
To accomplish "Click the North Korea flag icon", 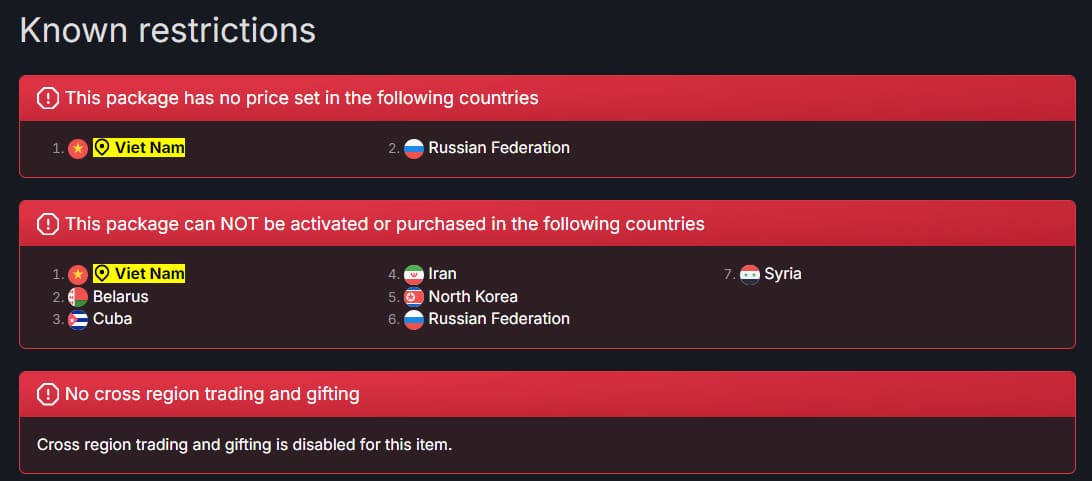I will click(414, 297).
